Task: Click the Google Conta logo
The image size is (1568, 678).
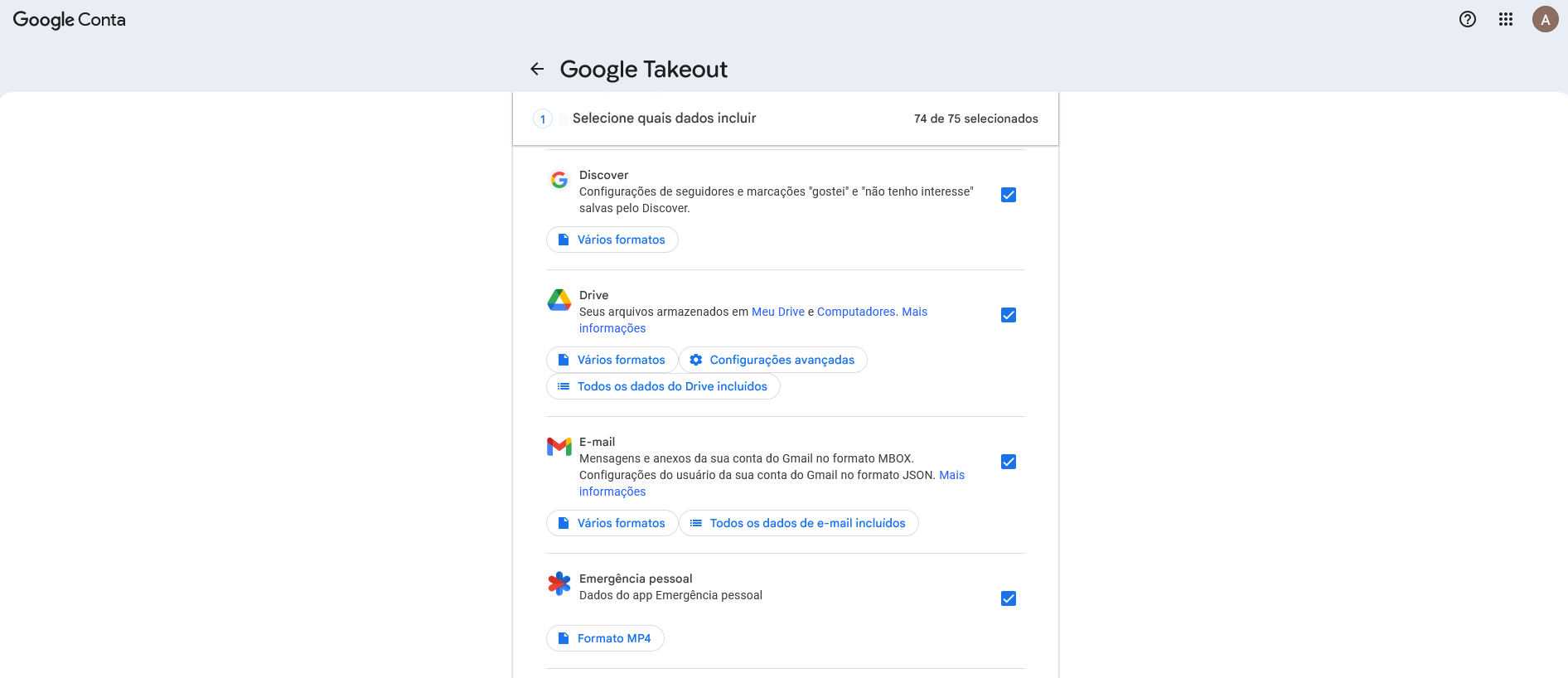Action: [69, 20]
